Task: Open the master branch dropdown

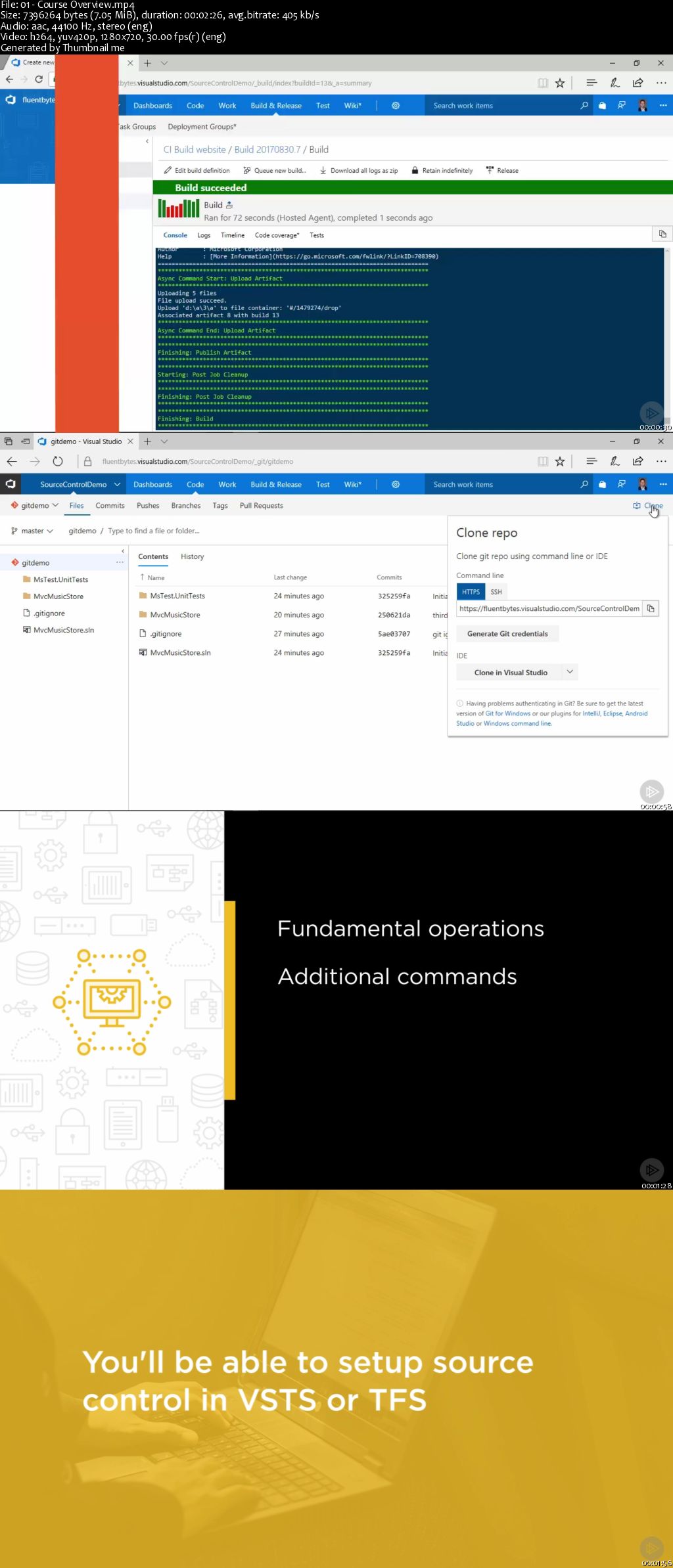Action: coord(32,531)
